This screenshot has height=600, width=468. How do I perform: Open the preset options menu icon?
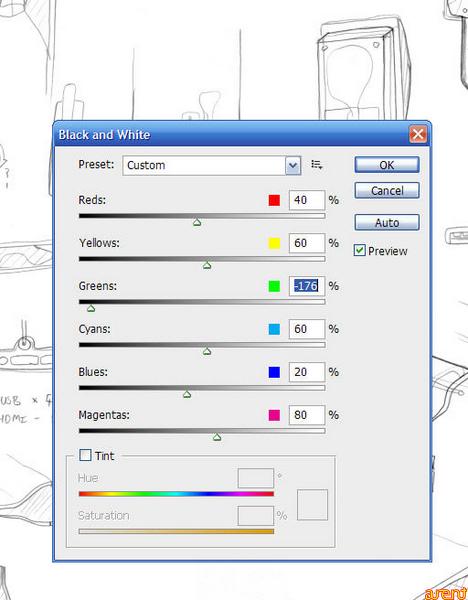click(x=316, y=165)
